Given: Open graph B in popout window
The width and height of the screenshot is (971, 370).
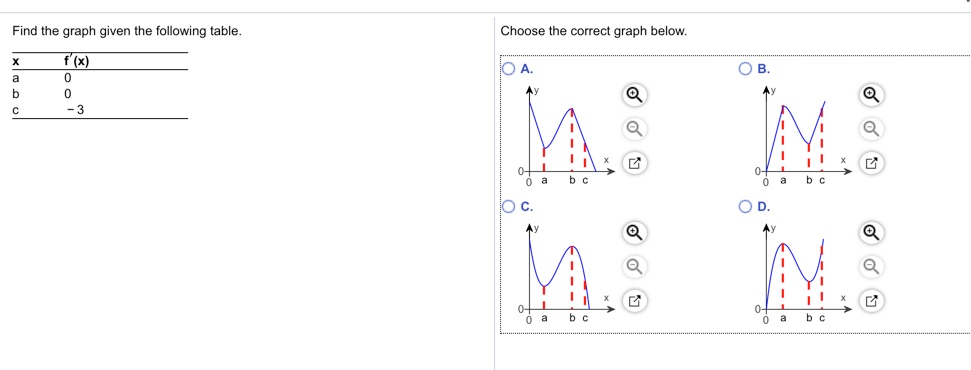Looking at the screenshot, I should pyautogui.click(x=870, y=164).
